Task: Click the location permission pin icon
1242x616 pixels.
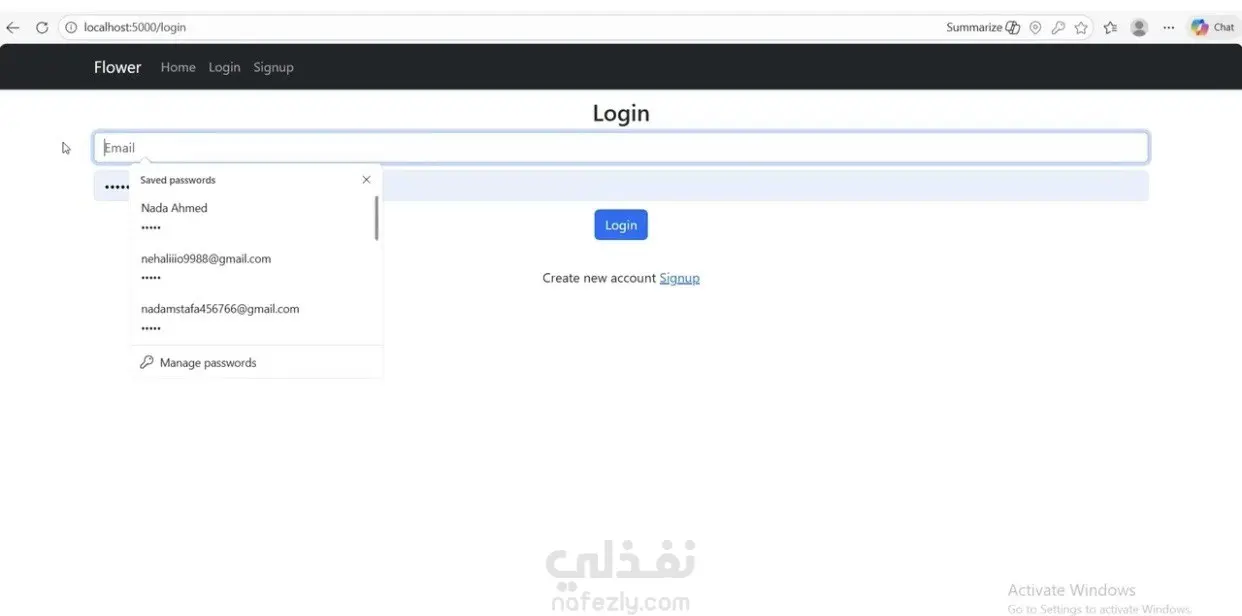Action: click(x=1035, y=28)
